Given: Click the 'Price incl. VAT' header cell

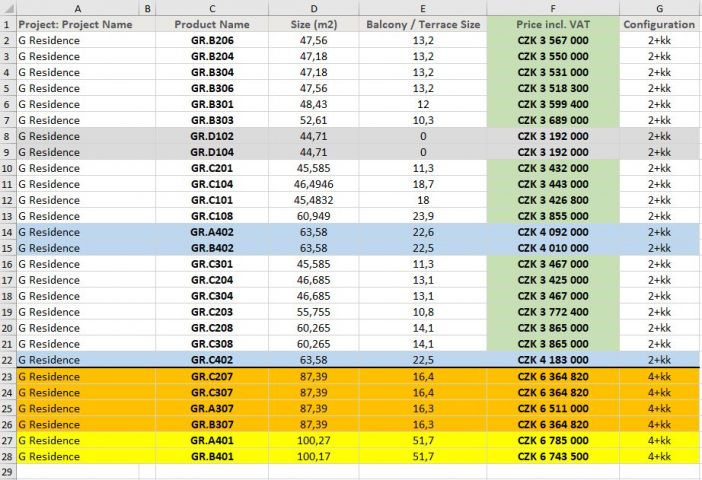Looking at the screenshot, I should pos(552,24).
